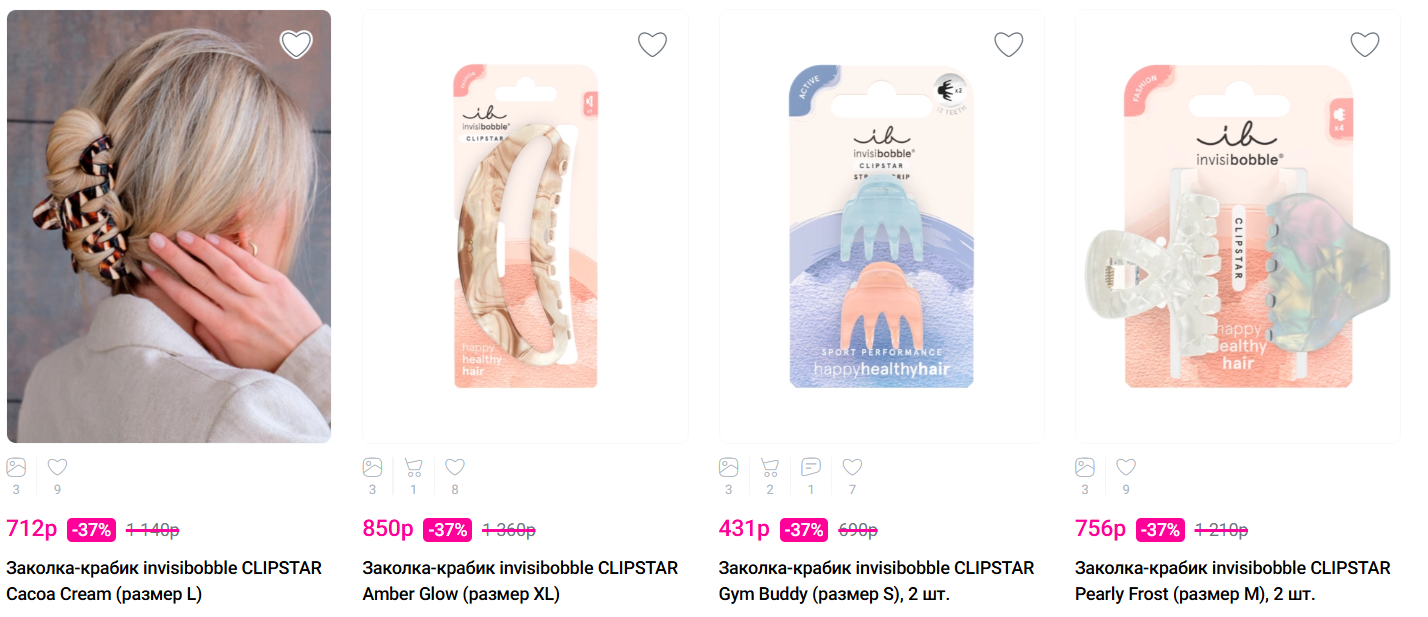Open Gym Buddy (размер S) product title
This screenshot has height=617, width=1428.
pyautogui.click(x=876, y=581)
